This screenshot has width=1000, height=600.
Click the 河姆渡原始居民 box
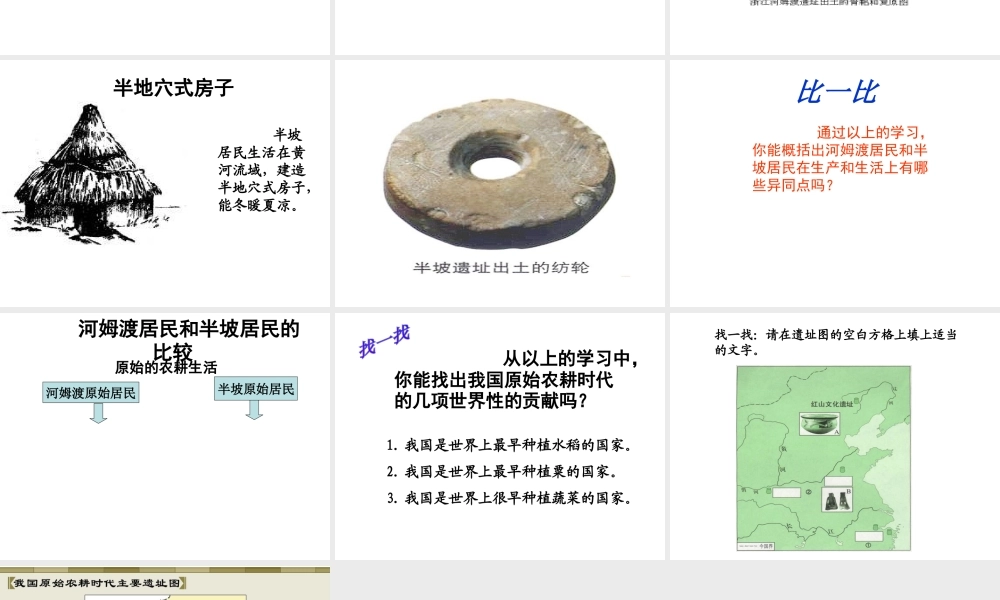(91, 393)
